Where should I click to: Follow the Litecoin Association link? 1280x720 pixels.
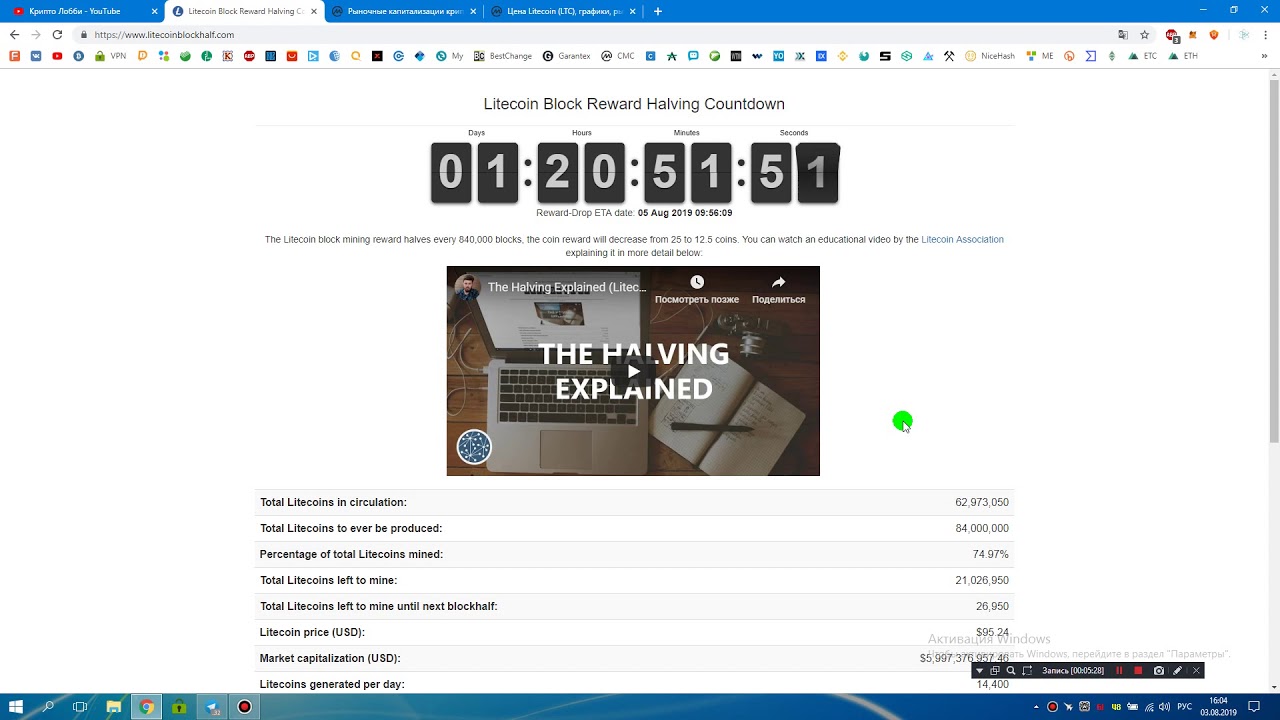click(x=962, y=239)
